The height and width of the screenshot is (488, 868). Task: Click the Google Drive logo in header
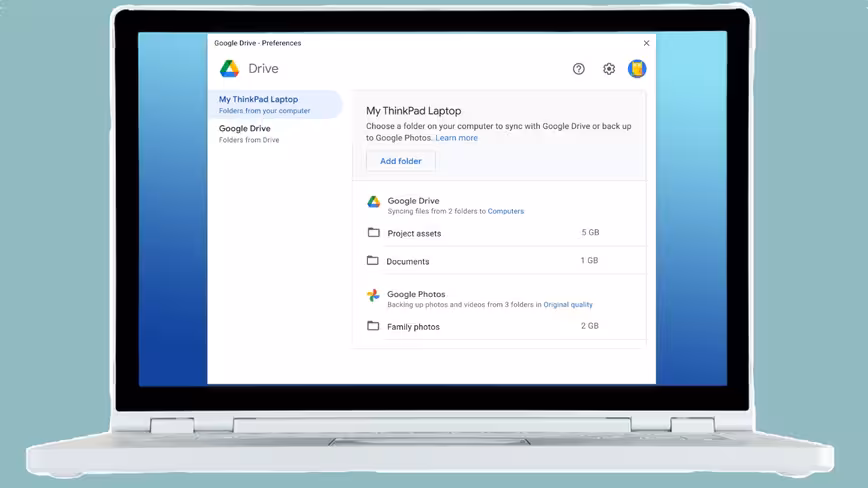click(229, 69)
